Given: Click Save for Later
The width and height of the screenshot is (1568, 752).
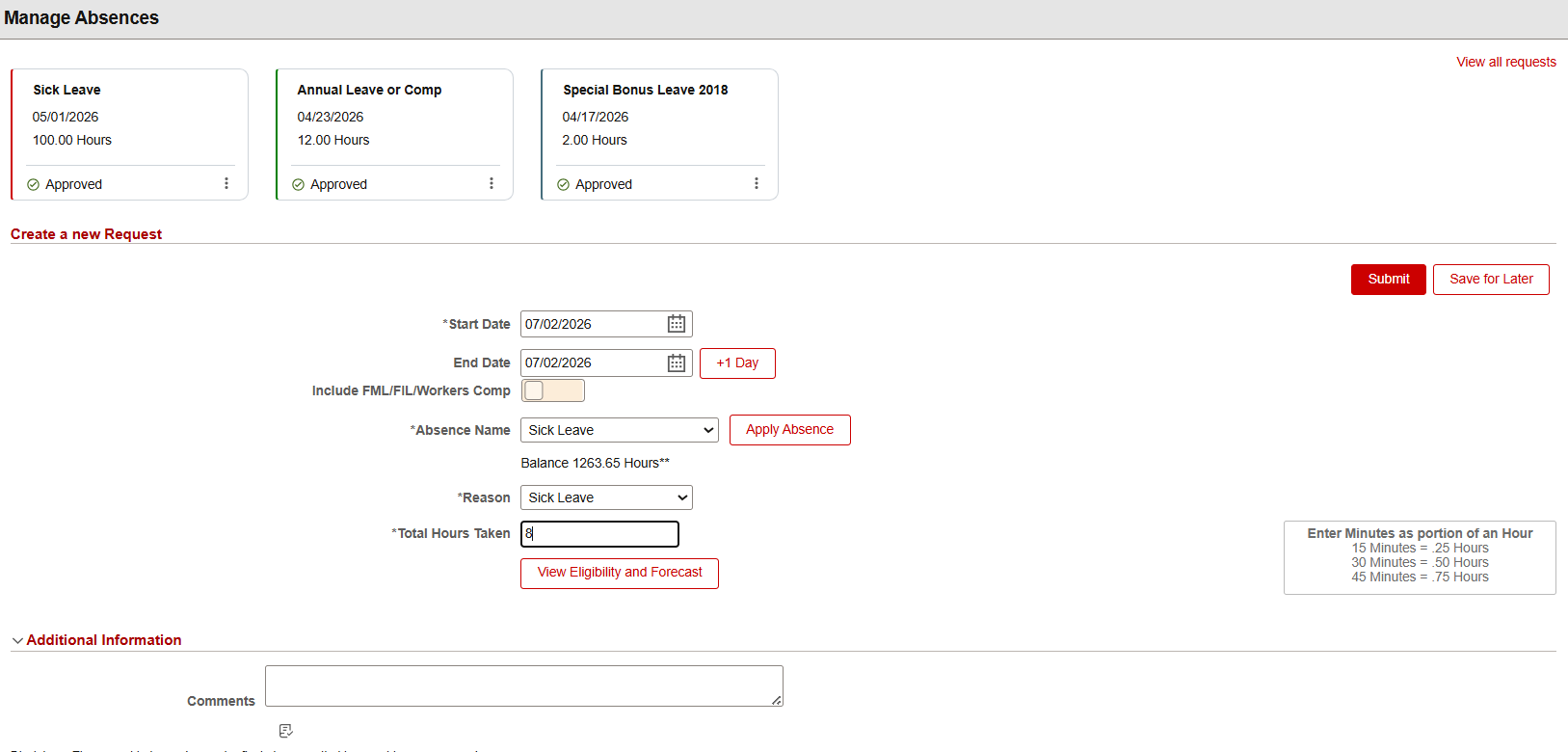Looking at the screenshot, I should (x=1491, y=280).
